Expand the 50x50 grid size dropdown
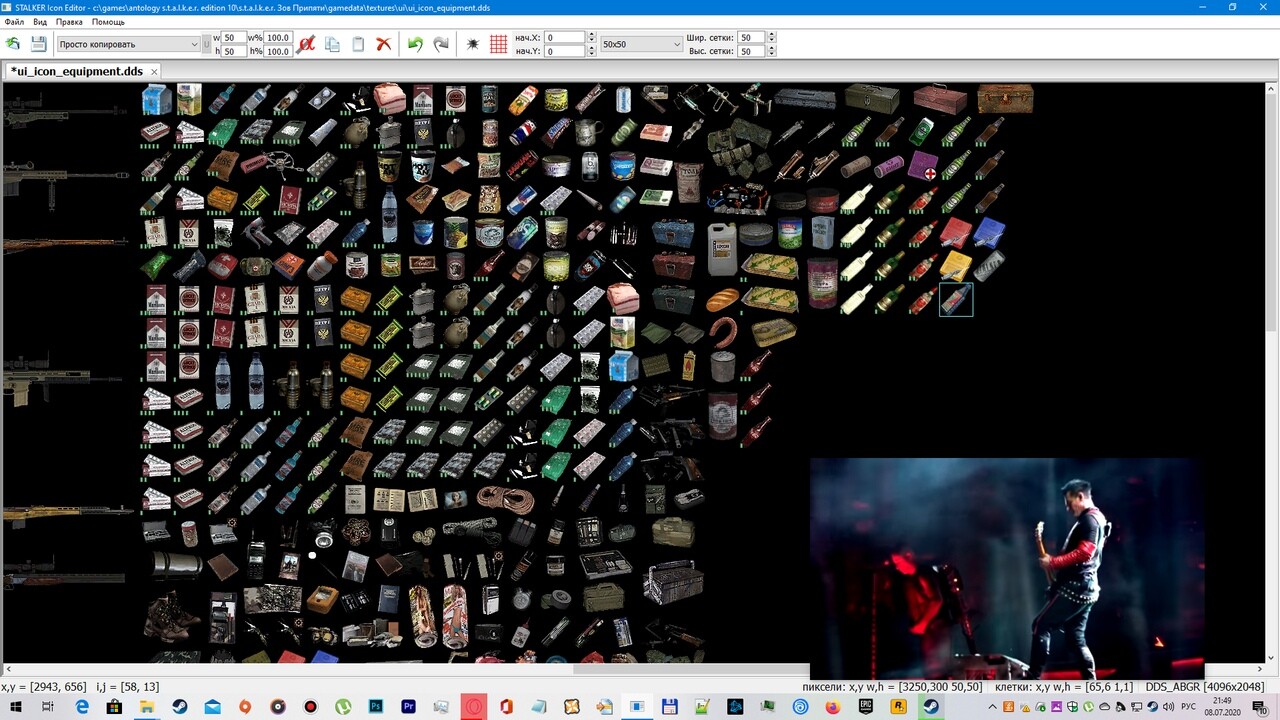The width and height of the screenshot is (1280, 720). (x=641, y=44)
